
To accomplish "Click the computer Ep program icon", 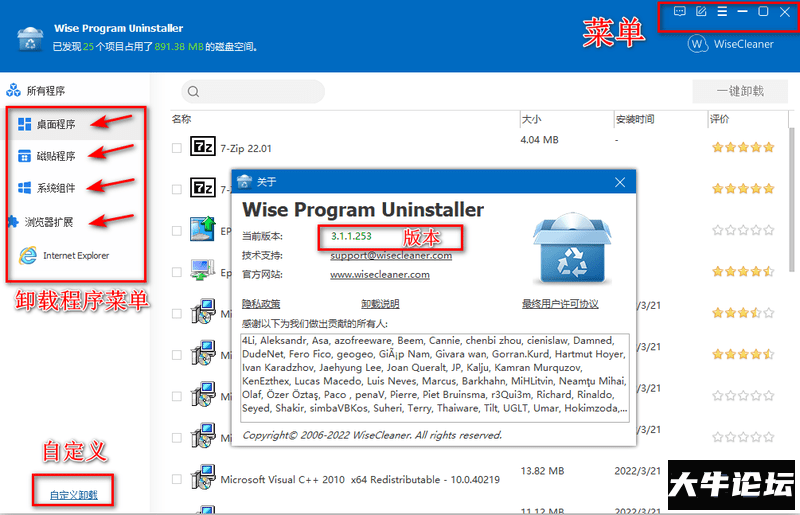I will 203,270.
